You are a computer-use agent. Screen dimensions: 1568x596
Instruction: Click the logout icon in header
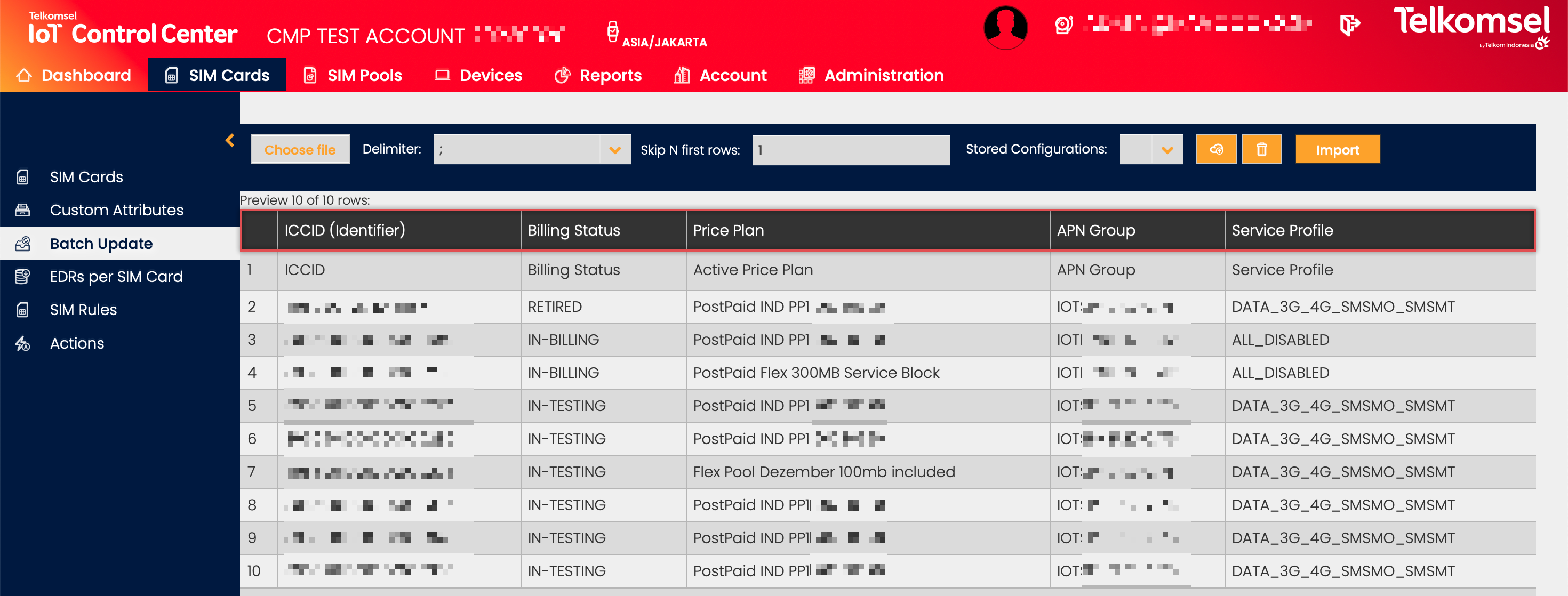(x=1349, y=26)
